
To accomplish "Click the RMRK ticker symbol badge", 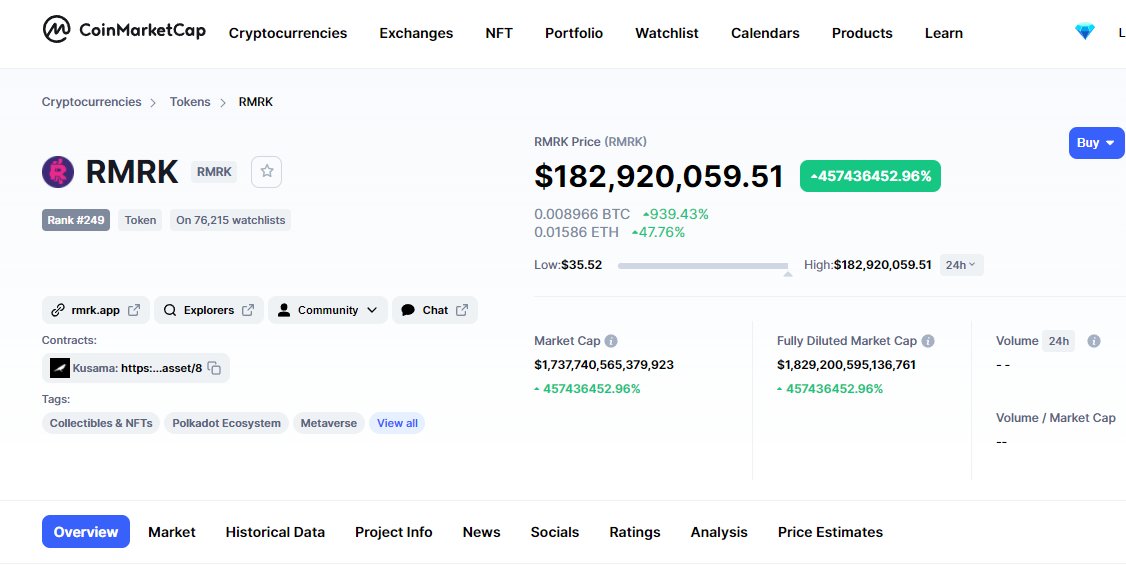I will click(214, 172).
